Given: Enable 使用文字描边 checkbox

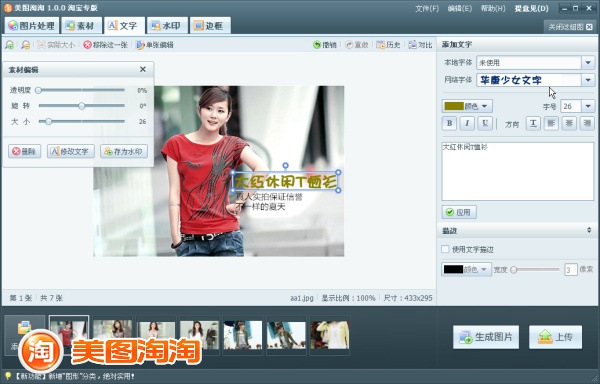Looking at the screenshot, I should pyautogui.click(x=445, y=249).
